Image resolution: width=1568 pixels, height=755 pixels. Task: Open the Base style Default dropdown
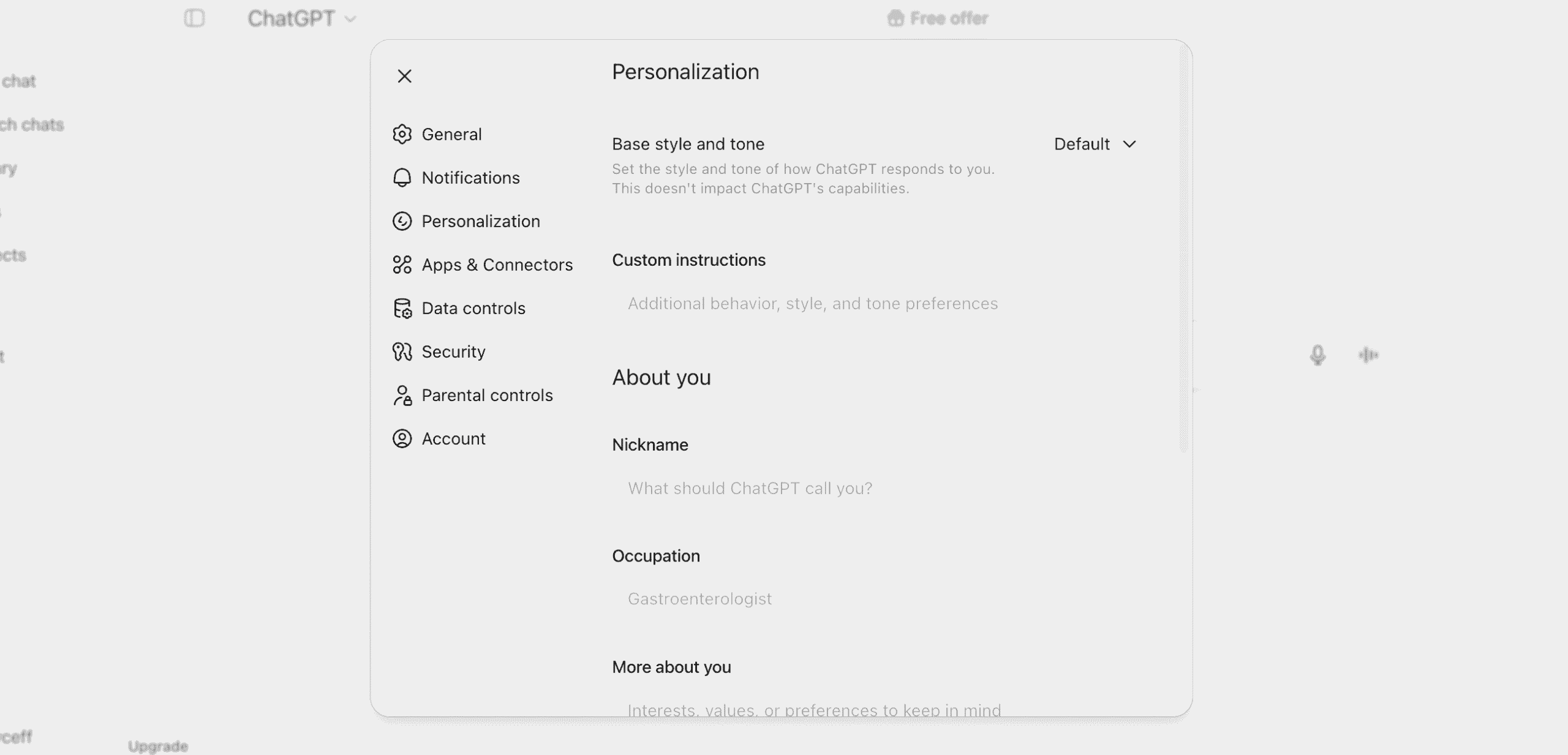1094,144
